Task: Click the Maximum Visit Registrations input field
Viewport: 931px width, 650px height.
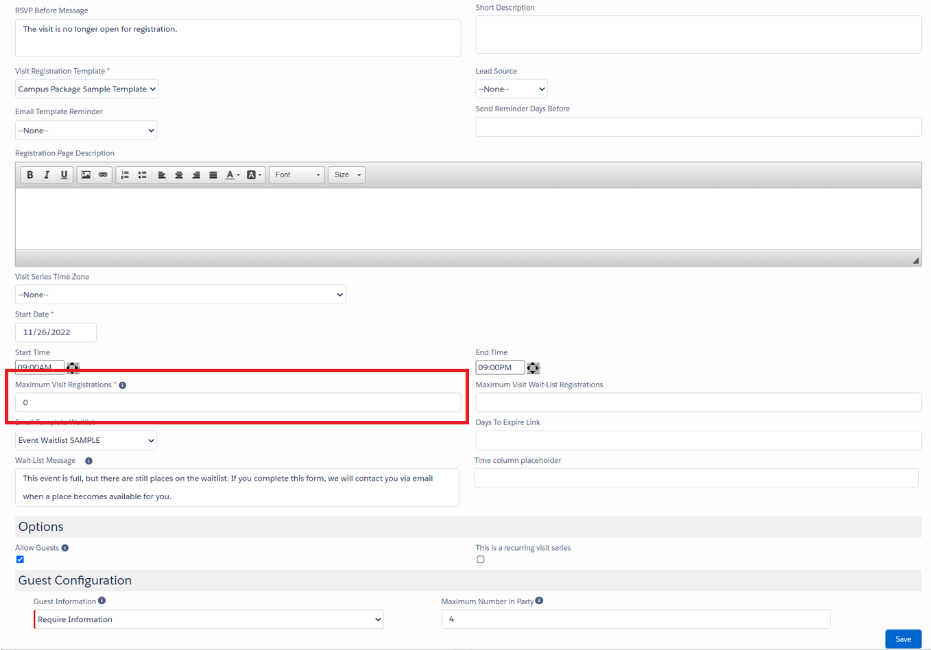Action: pyautogui.click(x=238, y=402)
